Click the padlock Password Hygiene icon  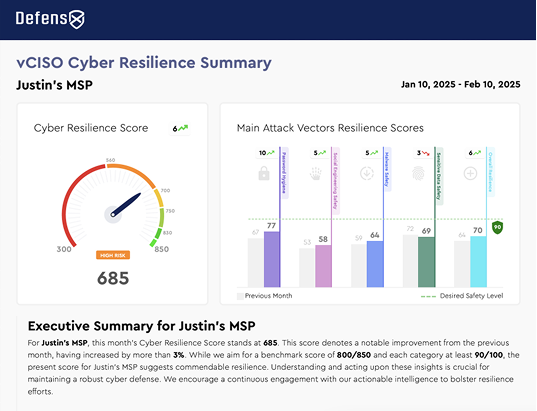coord(264,173)
